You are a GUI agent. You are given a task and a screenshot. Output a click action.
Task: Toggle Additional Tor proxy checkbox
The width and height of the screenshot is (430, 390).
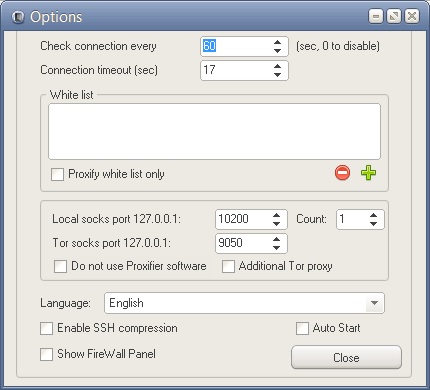pos(228,267)
